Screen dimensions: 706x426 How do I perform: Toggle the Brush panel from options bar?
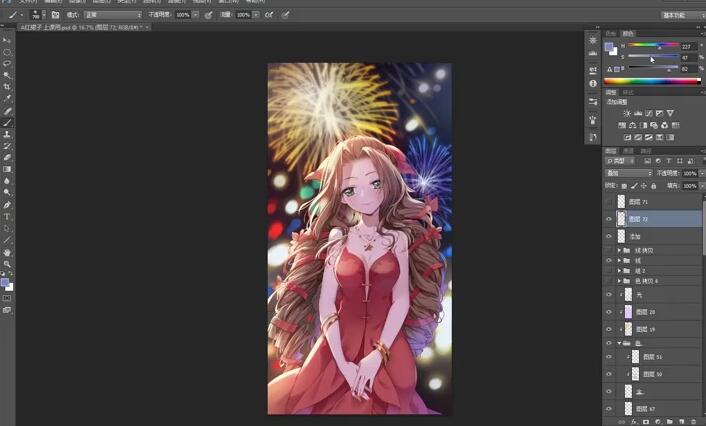(x=55, y=15)
